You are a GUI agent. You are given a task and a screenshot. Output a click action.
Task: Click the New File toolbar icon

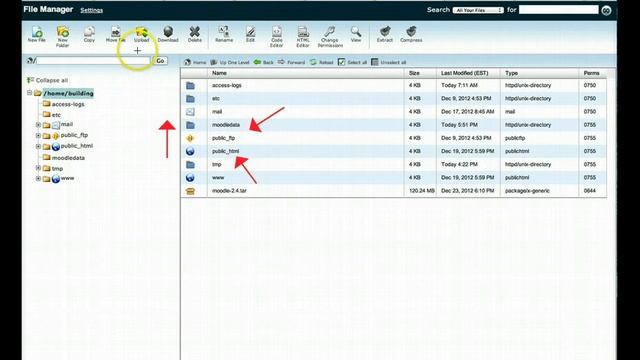pos(36,34)
